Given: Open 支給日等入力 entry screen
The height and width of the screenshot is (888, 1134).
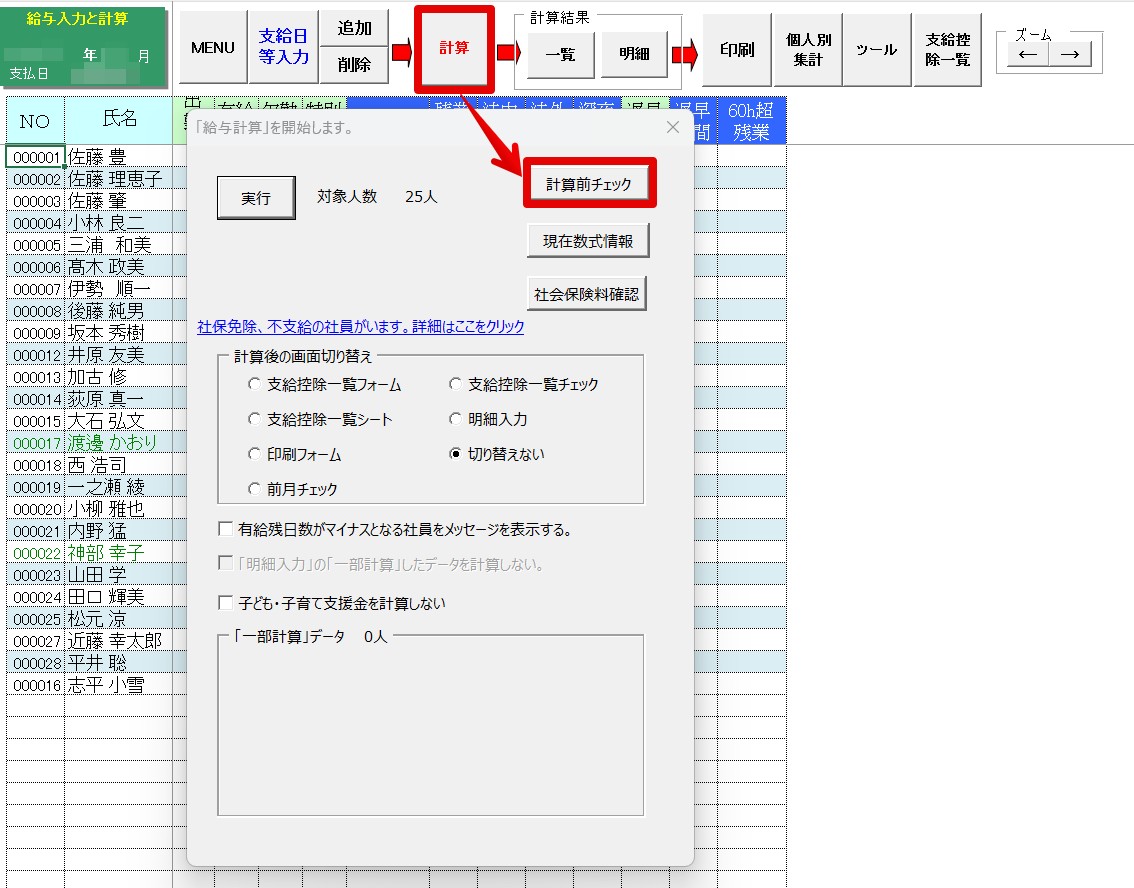Looking at the screenshot, I should click(x=284, y=48).
